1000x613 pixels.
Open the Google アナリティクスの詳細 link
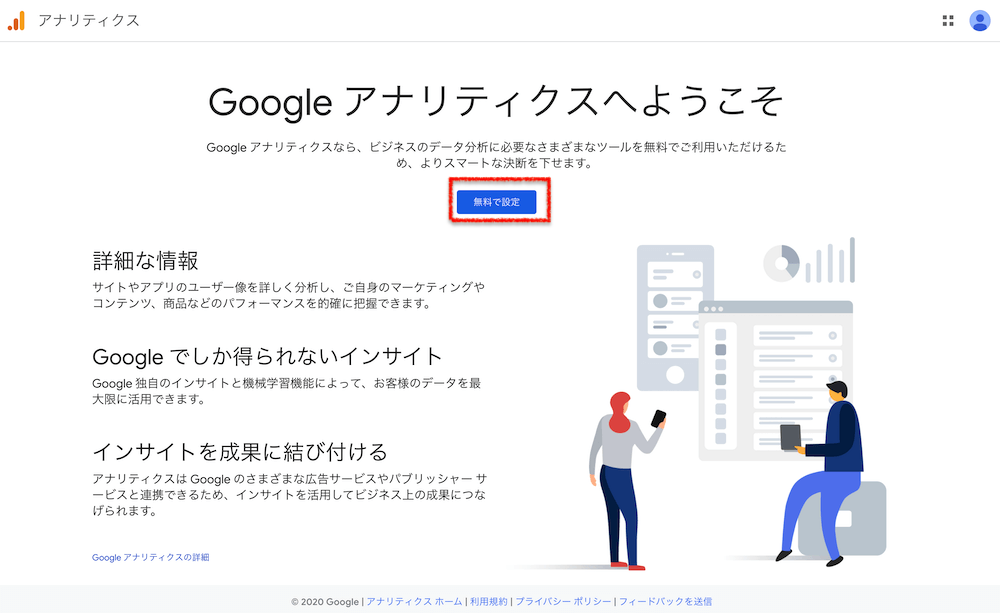(151, 558)
